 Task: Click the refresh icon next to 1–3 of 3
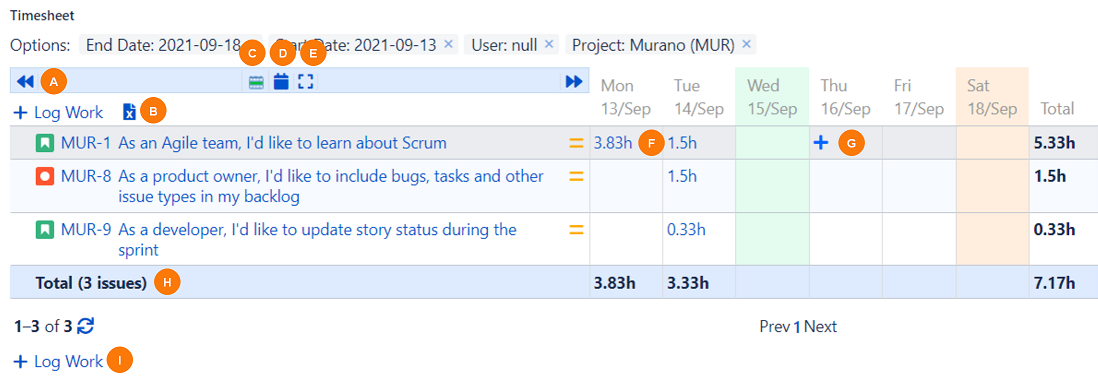85,326
